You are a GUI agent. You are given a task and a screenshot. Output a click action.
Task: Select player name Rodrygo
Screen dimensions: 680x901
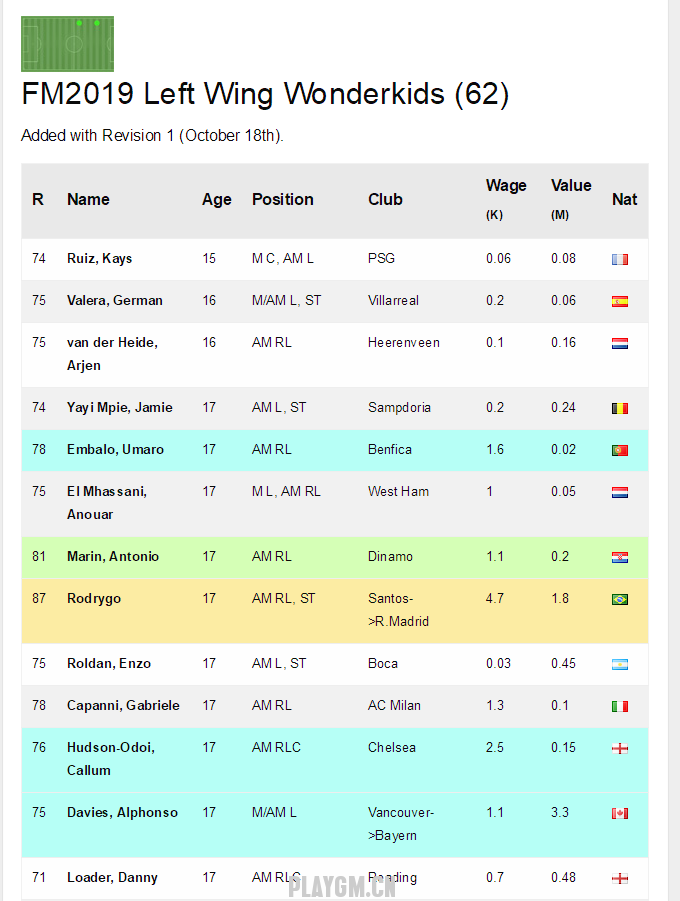pyautogui.click(x=95, y=598)
